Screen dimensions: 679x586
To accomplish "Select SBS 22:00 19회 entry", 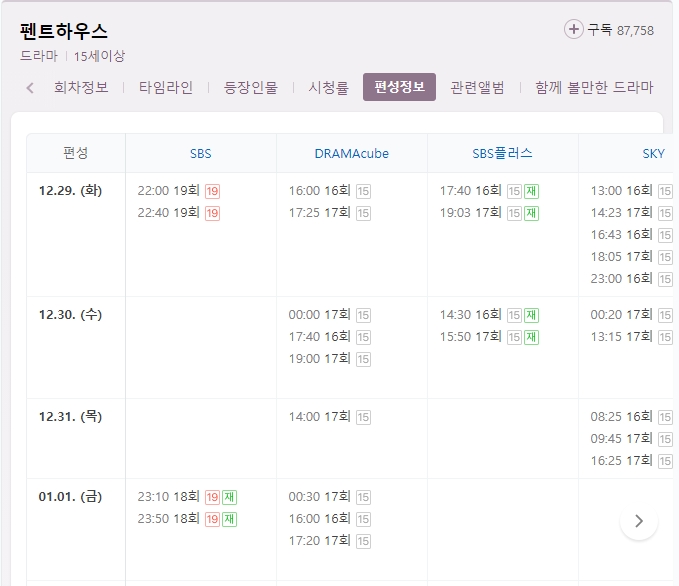I will pyautogui.click(x=168, y=191).
